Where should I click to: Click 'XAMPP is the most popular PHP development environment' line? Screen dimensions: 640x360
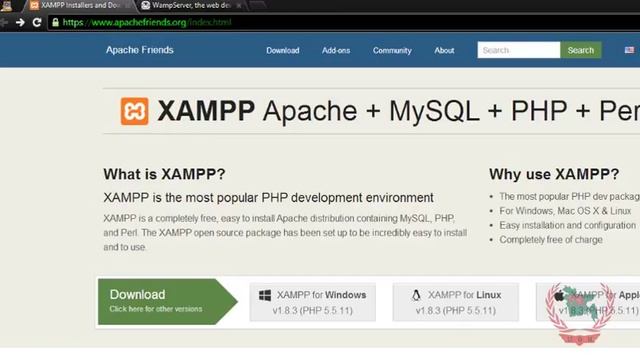[x=268, y=198]
